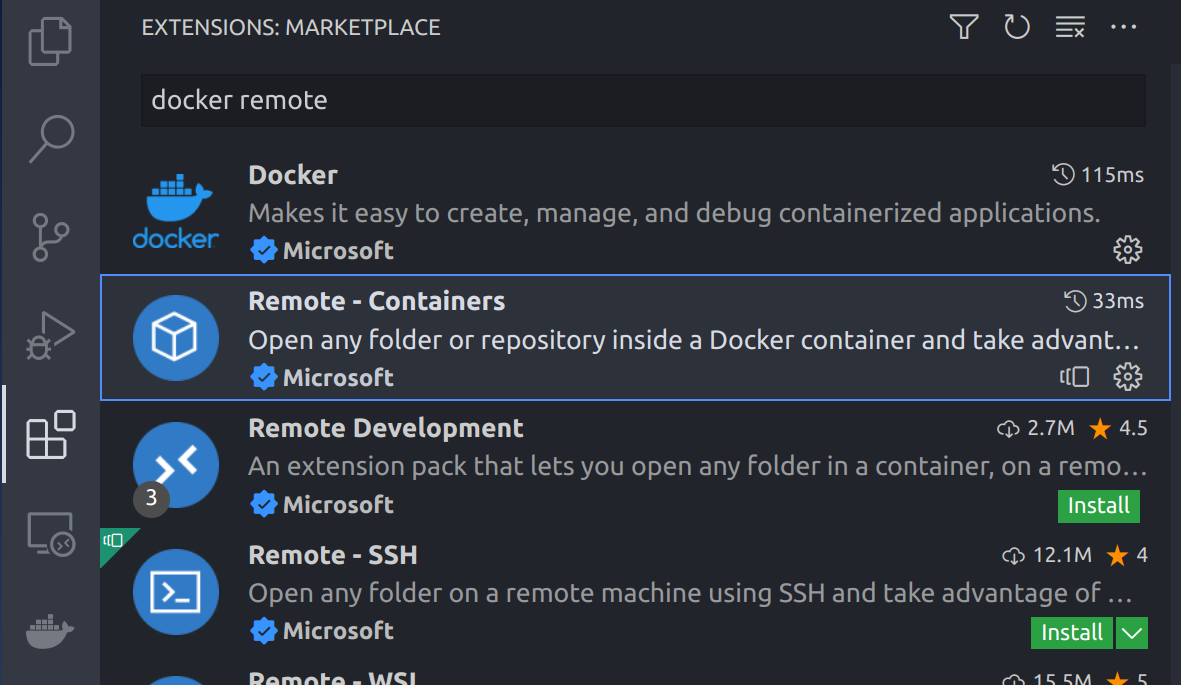The height and width of the screenshot is (685, 1181).
Task: Install the Remote - SSH extension
Action: click(1072, 632)
